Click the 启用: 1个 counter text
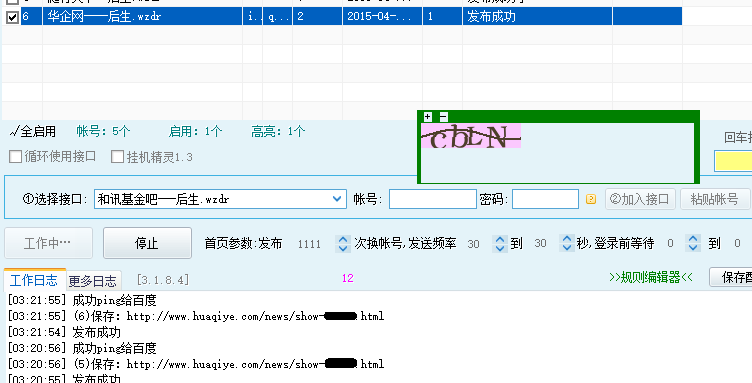The height and width of the screenshot is (383, 752). [195, 131]
